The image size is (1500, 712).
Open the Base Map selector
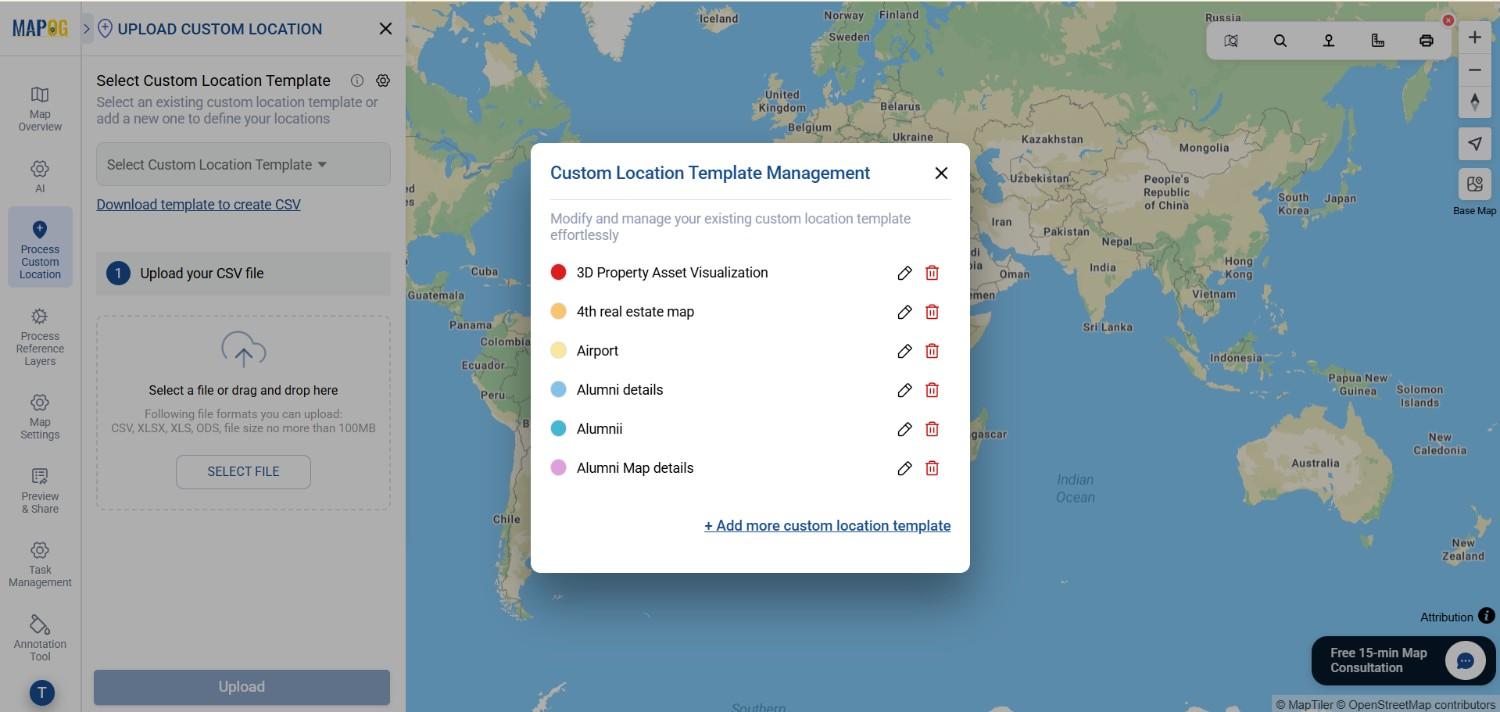tap(1474, 184)
